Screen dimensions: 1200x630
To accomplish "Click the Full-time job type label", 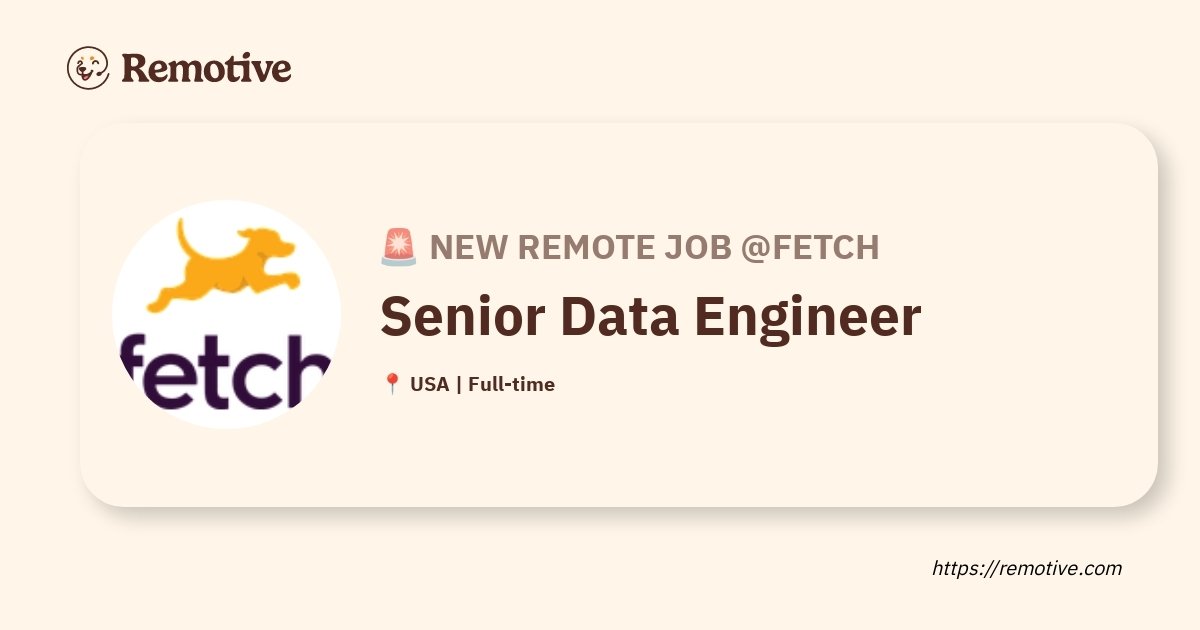I will pos(511,384).
